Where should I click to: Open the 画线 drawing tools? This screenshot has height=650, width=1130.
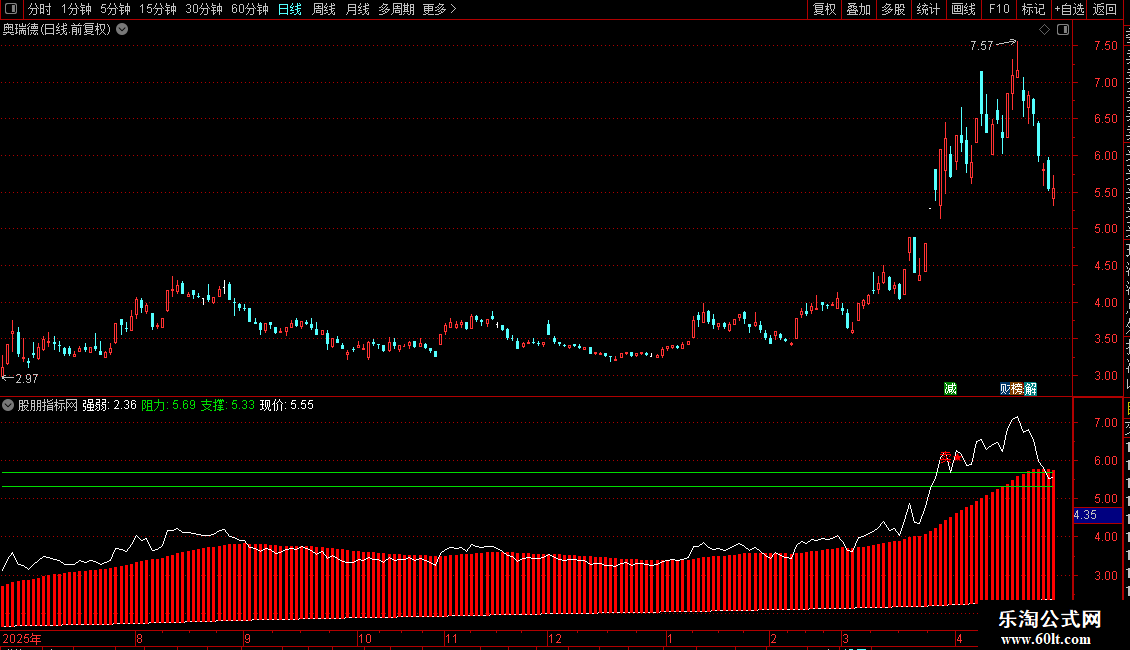click(963, 9)
